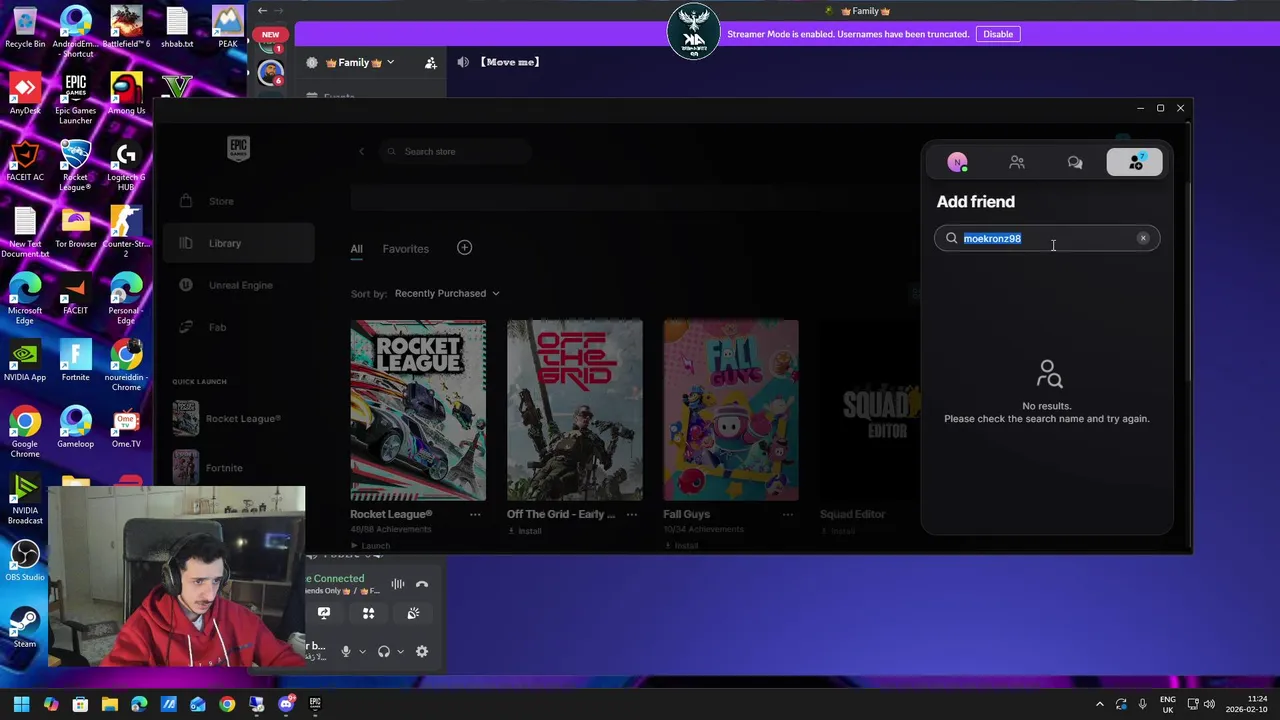The width and height of the screenshot is (1280, 720).
Task: Open Discord from the taskbar
Action: point(286,704)
